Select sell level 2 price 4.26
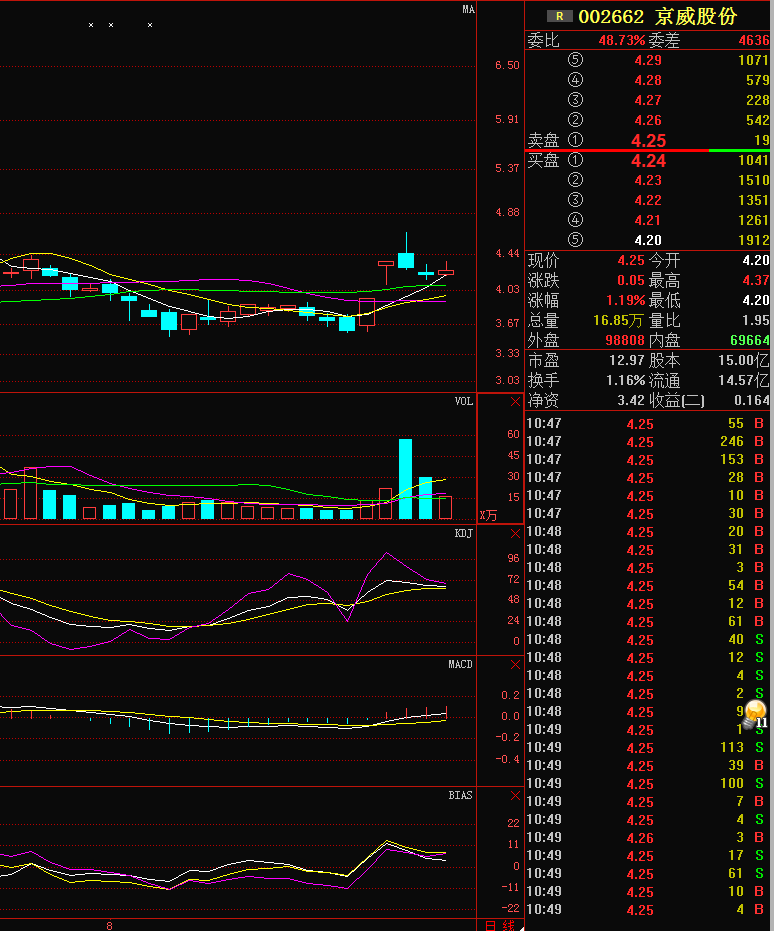The image size is (774, 931). [648, 121]
